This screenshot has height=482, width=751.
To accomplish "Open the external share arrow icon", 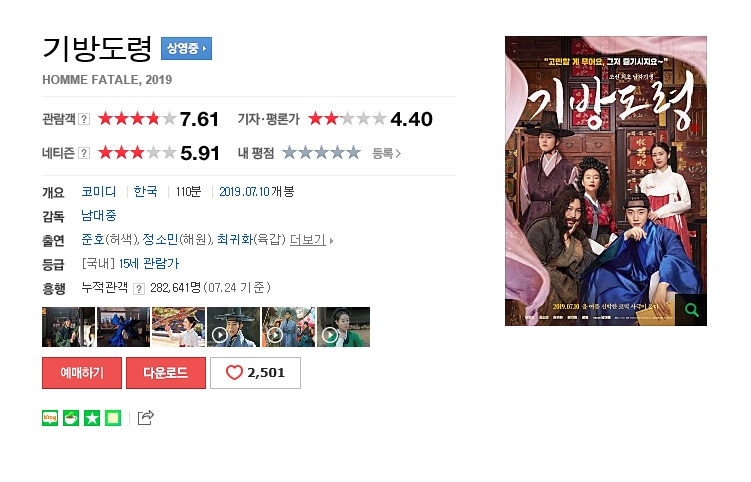I will (146, 418).
